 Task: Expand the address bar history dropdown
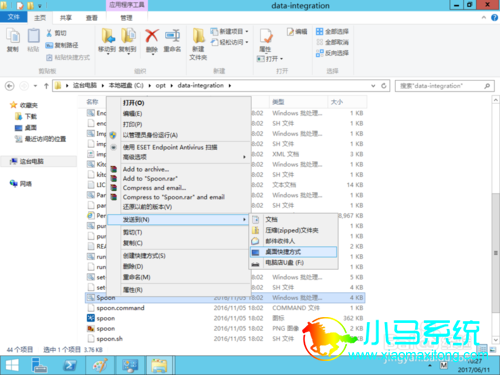(373, 86)
